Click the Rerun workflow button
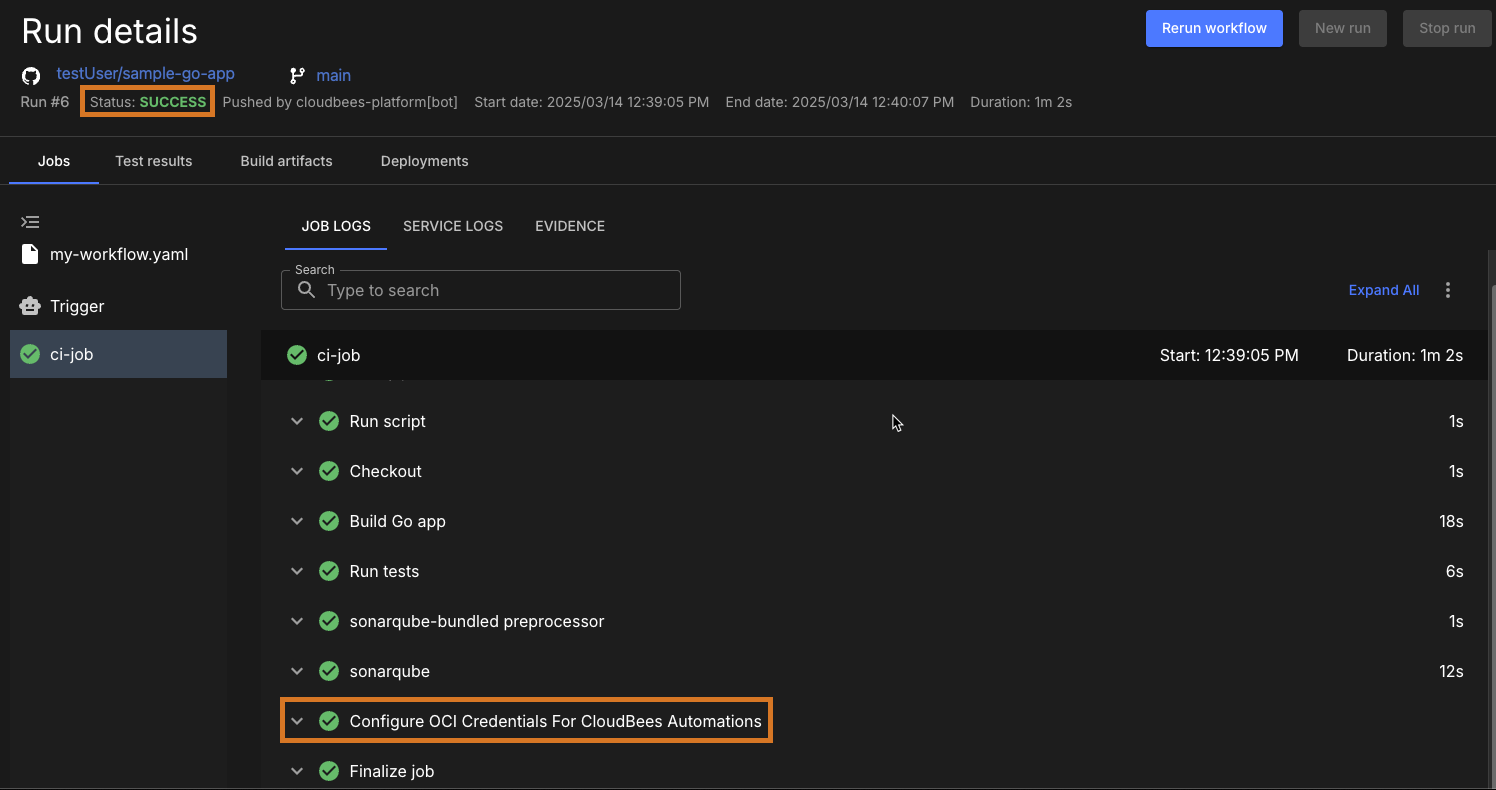The image size is (1496, 790). 1214,28
